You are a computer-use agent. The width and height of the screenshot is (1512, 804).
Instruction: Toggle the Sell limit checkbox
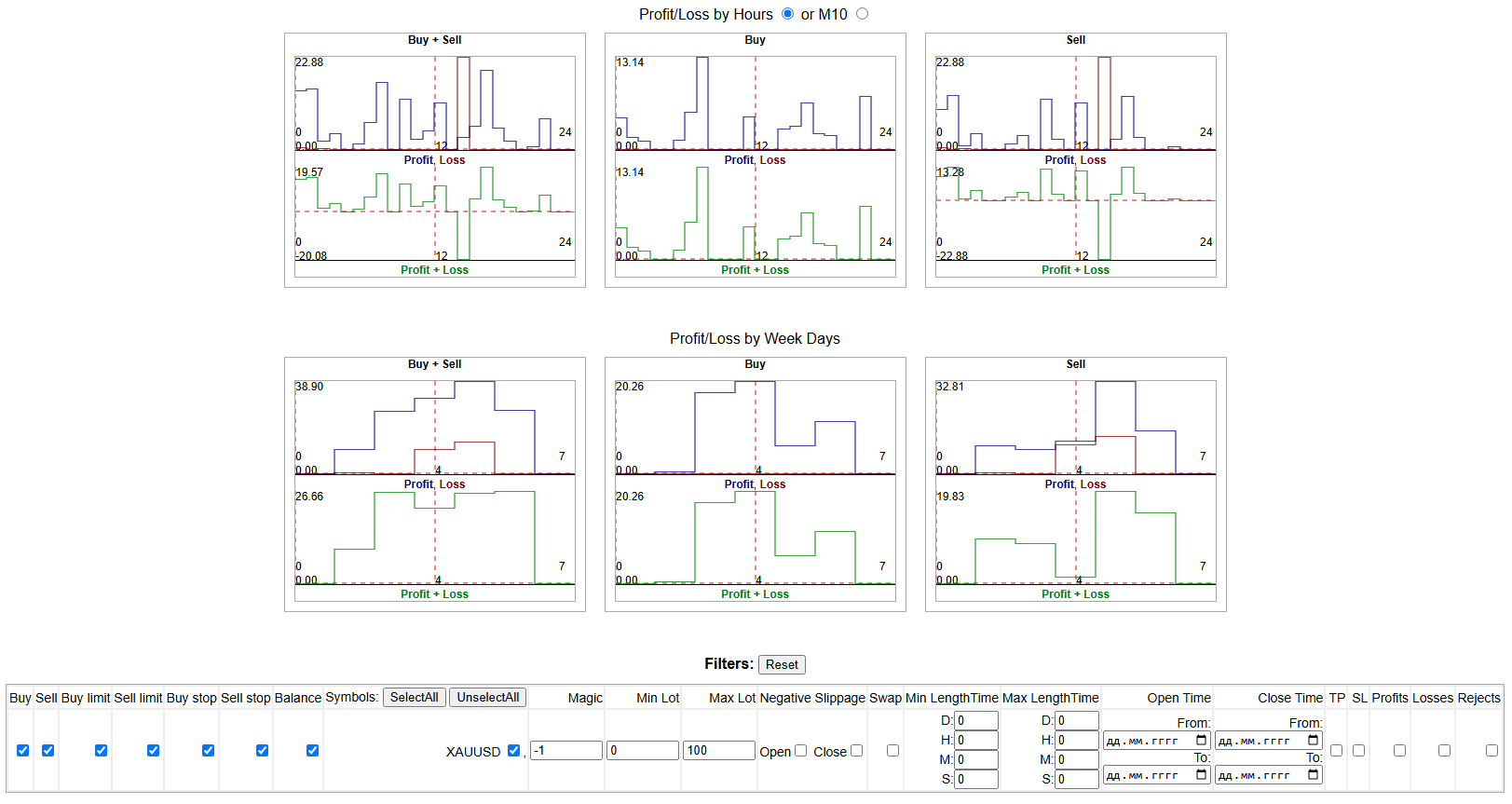(x=153, y=750)
